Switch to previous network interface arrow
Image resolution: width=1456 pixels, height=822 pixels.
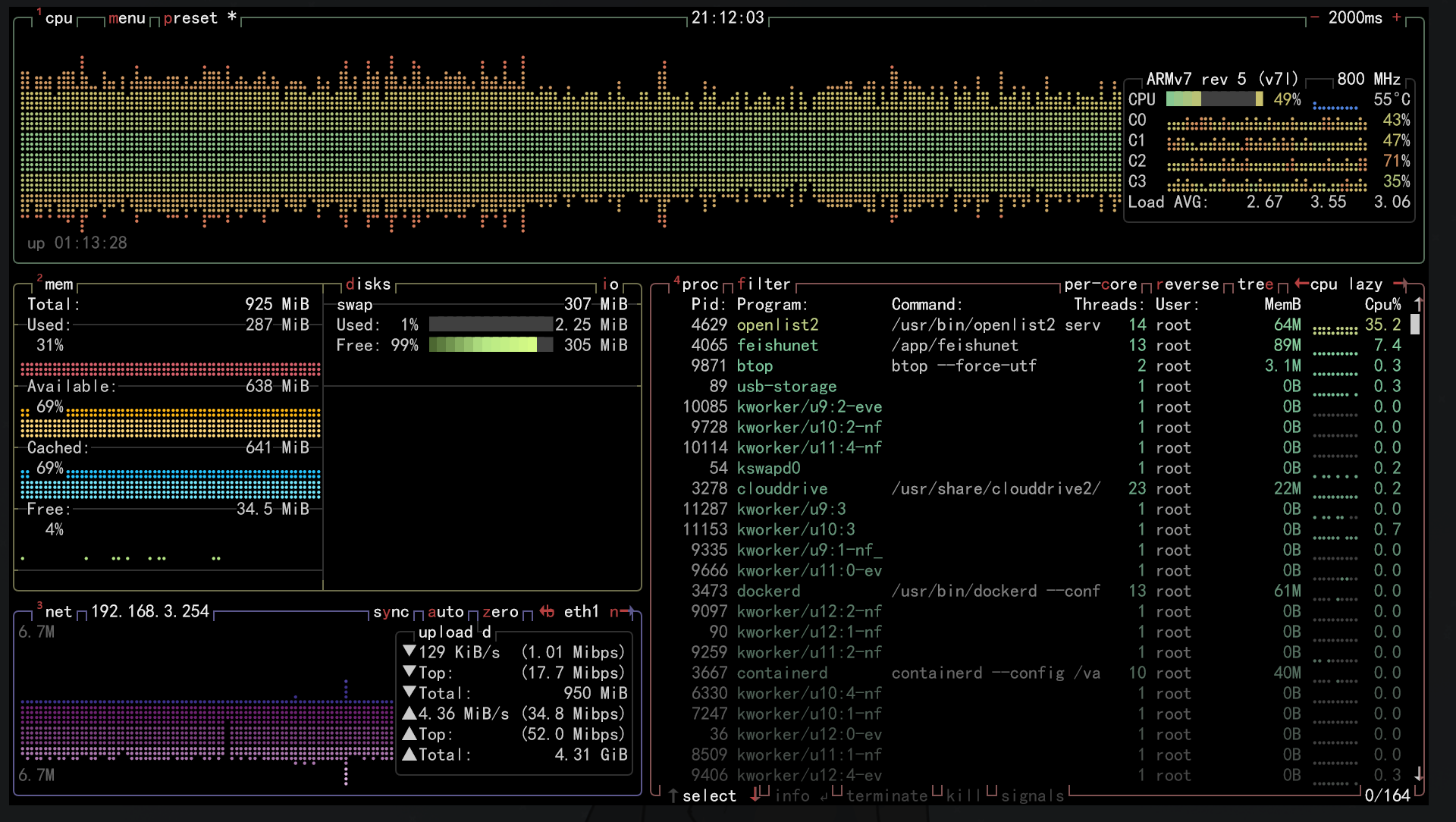point(547,611)
